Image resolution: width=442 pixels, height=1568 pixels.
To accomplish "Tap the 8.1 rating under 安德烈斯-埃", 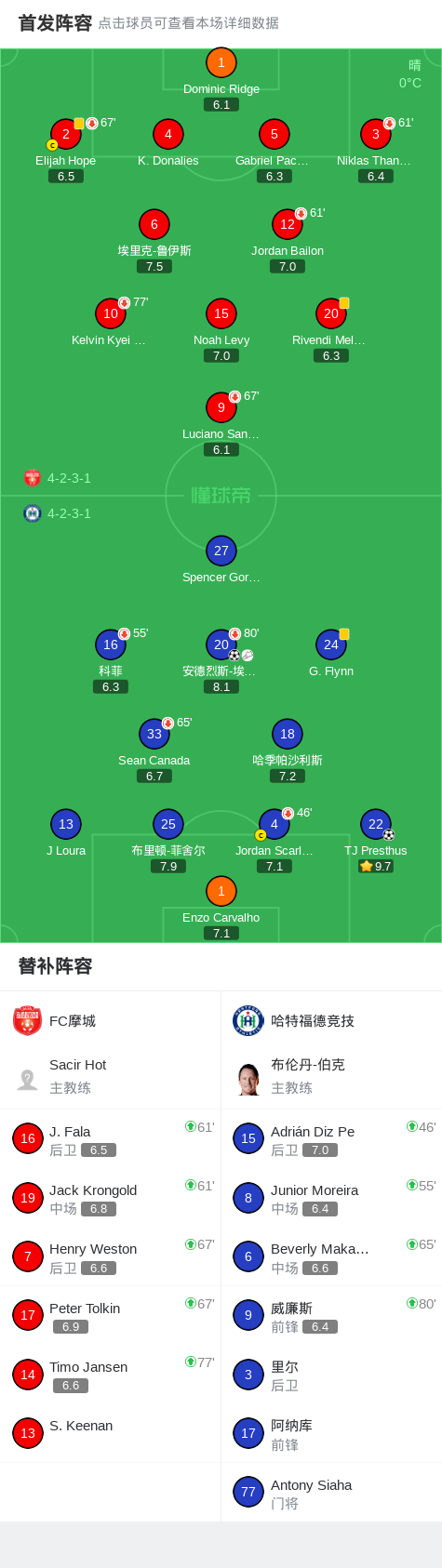I will 221,687.
